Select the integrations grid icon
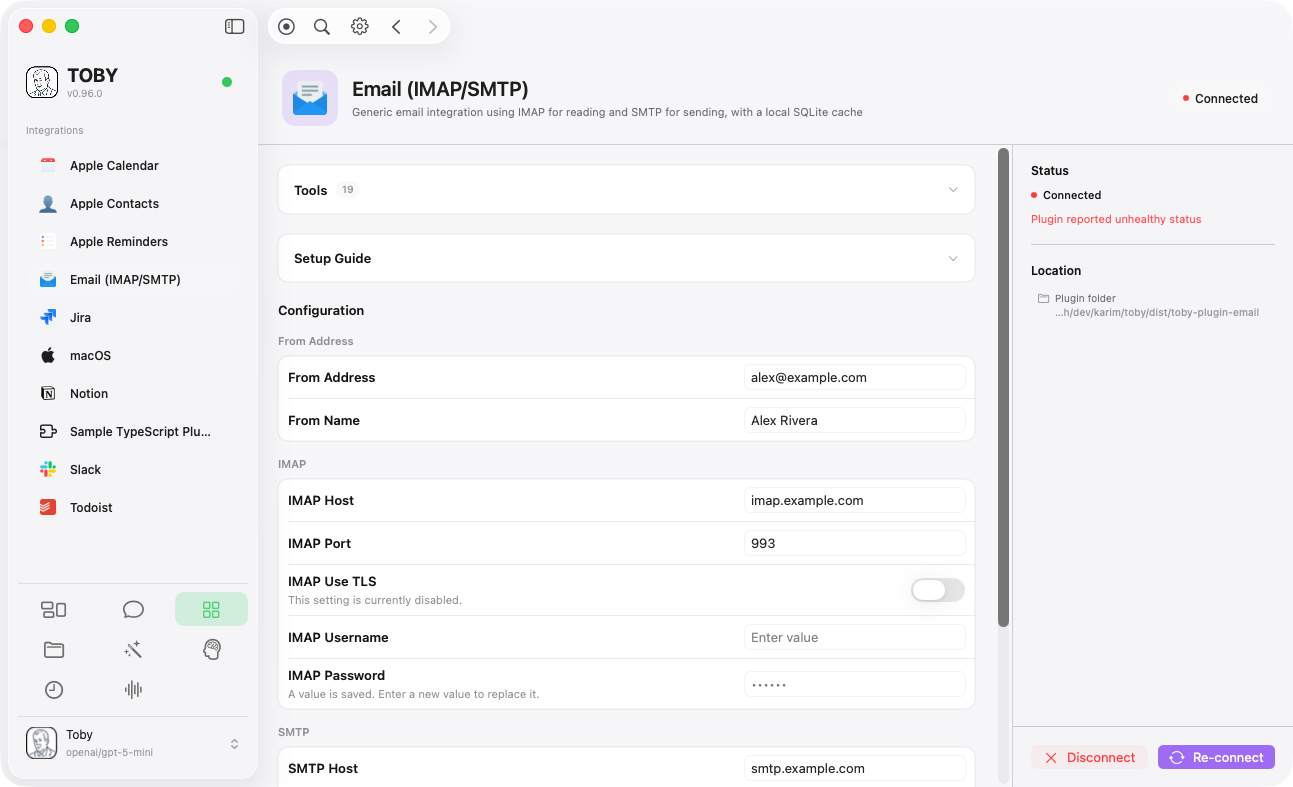Image resolution: width=1293 pixels, height=787 pixels. [211, 609]
